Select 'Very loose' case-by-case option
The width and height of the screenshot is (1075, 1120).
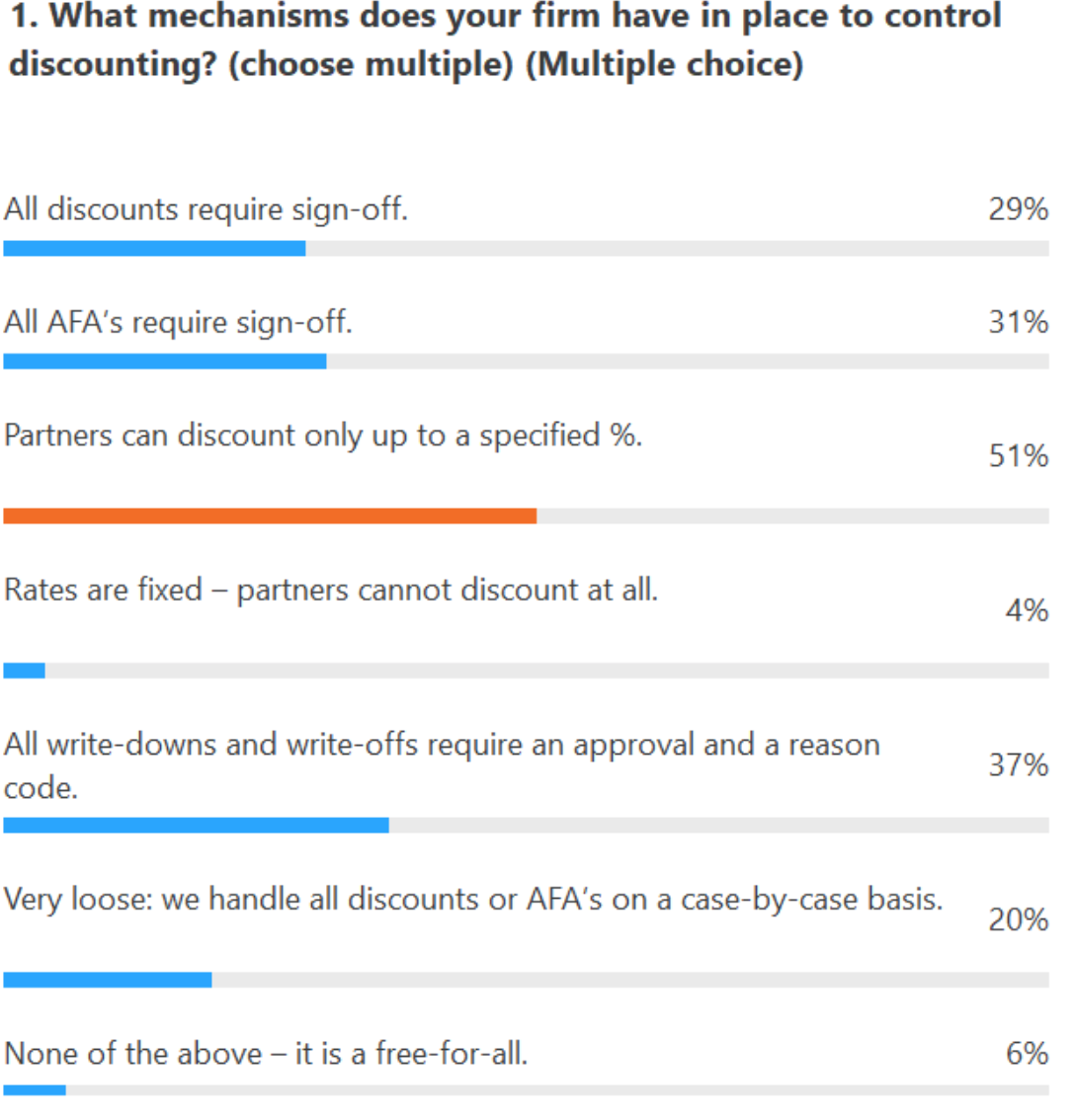[473, 900]
